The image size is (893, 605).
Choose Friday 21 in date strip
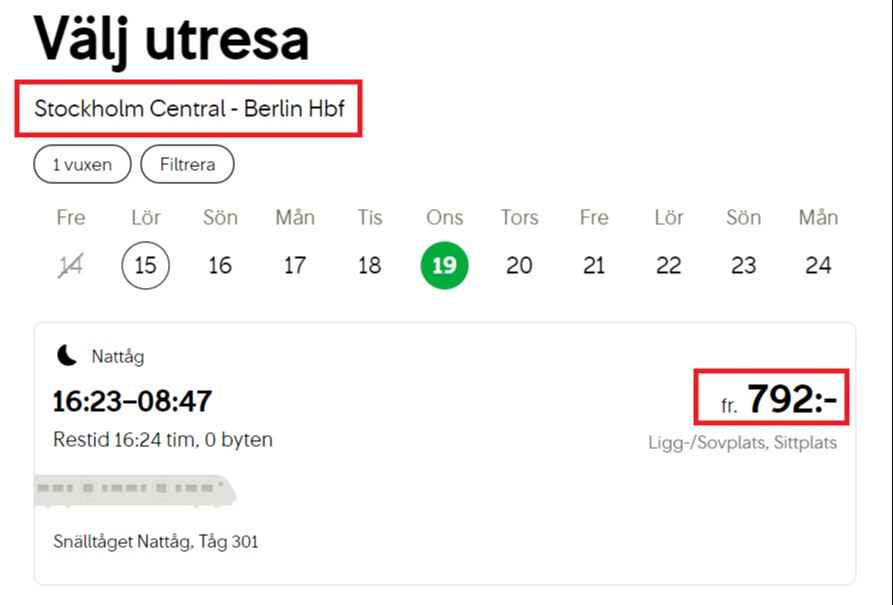594,266
